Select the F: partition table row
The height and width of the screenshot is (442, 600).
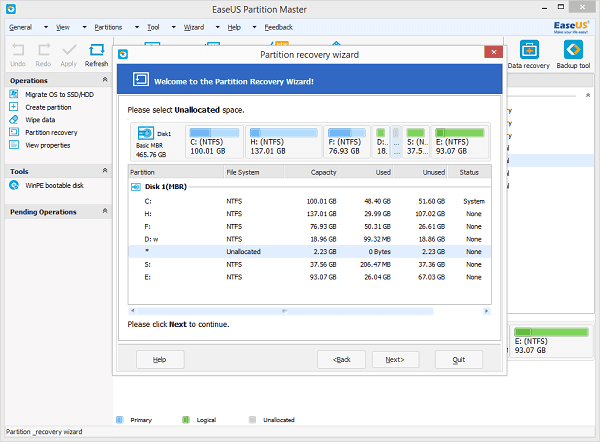(310, 226)
